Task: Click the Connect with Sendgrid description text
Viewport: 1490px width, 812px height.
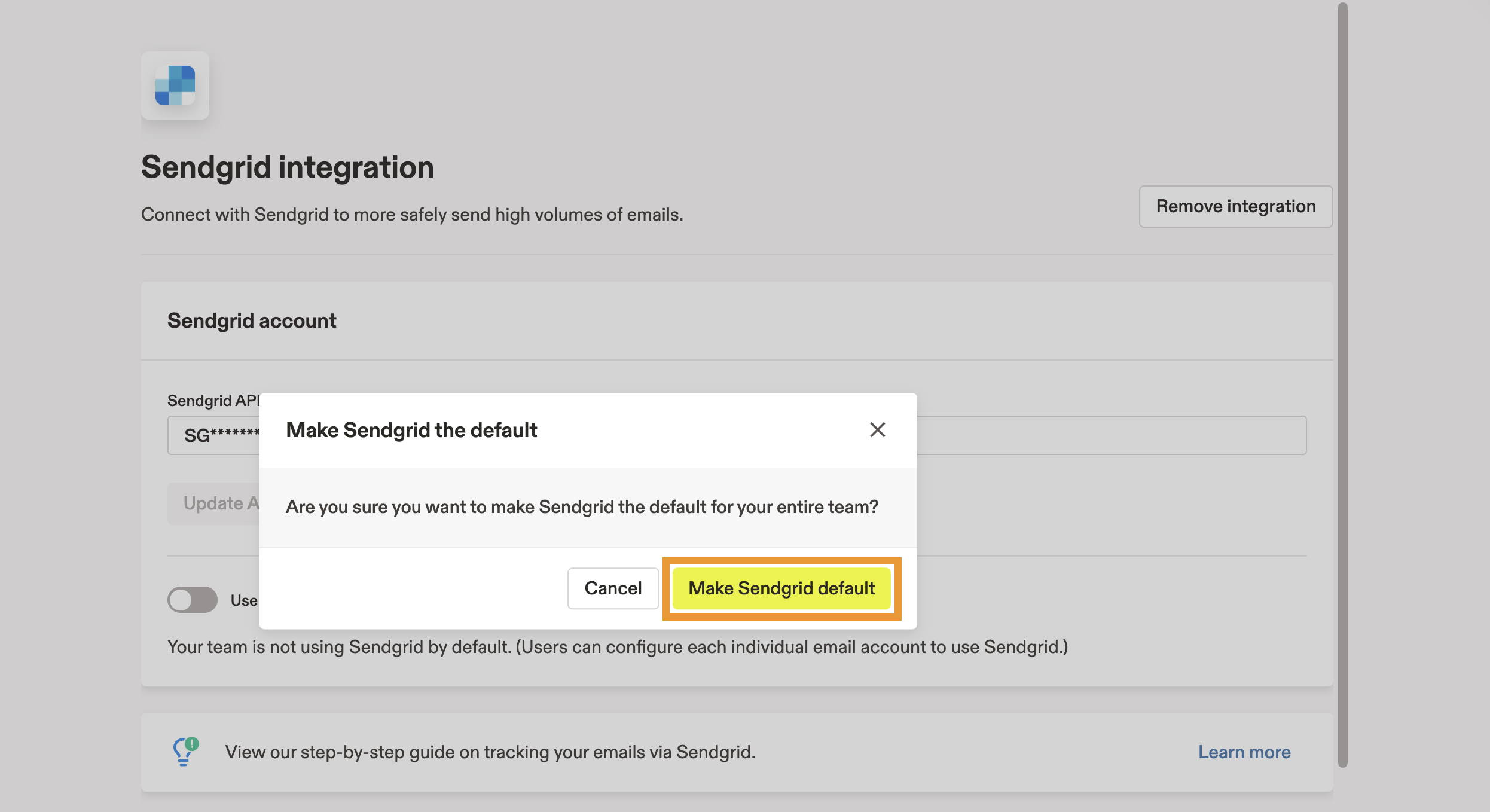Action: pos(412,215)
